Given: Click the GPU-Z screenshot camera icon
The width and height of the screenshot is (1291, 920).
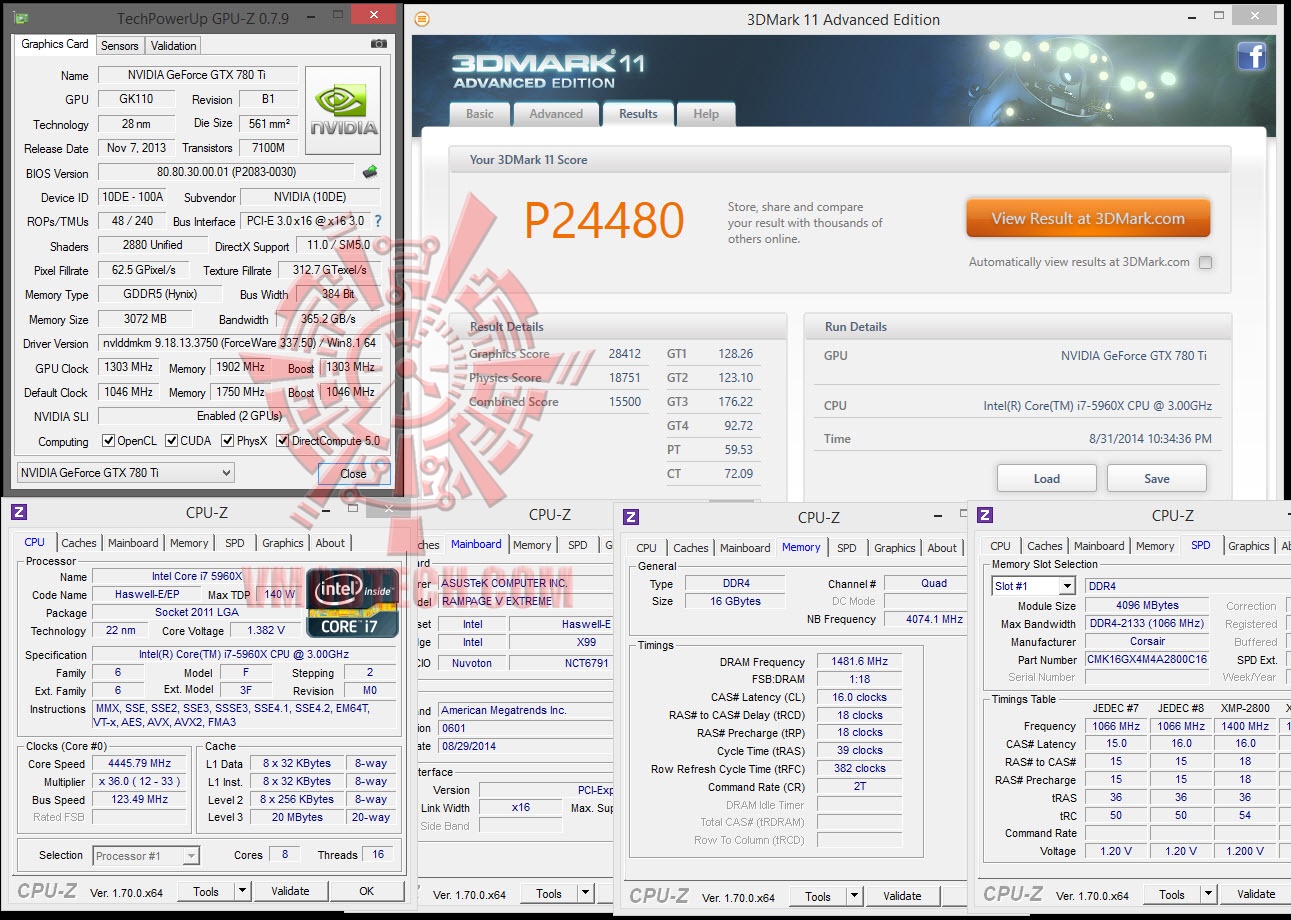Looking at the screenshot, I should [x=379, y=45].
